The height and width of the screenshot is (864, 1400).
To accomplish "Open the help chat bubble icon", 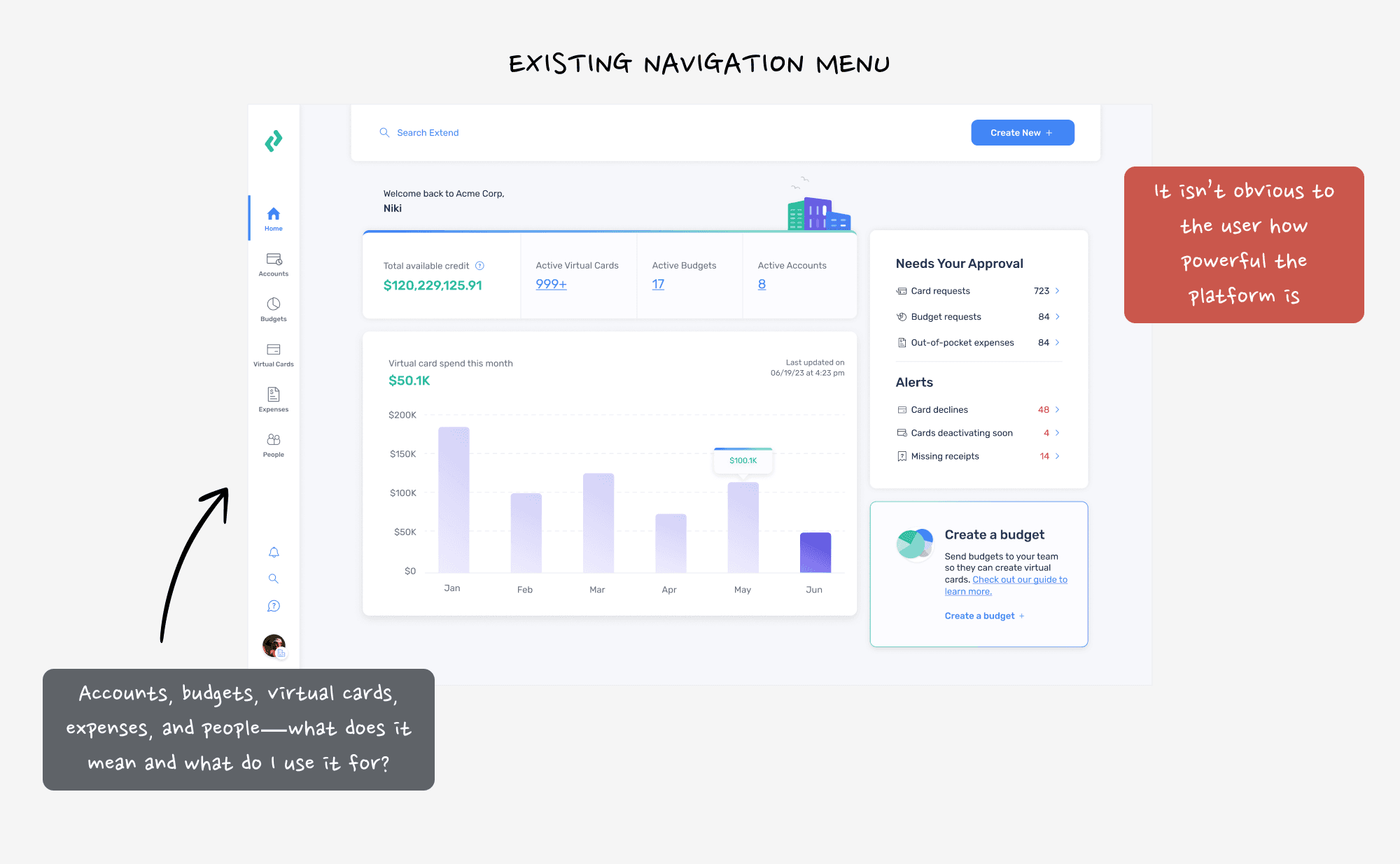I will [274, 606].
